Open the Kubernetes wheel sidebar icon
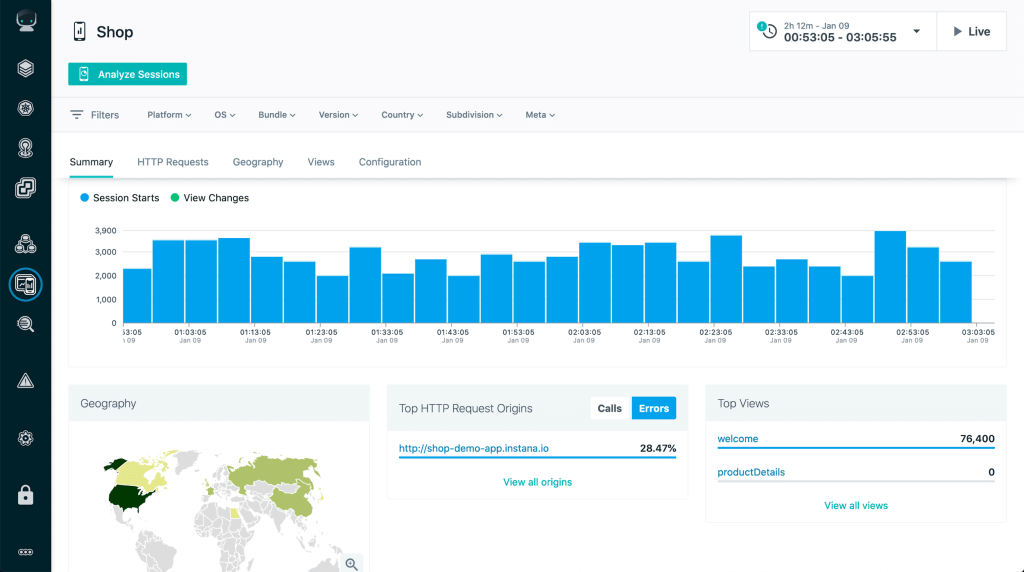Viewport: 1024px width, 572px height. [25, 108]
